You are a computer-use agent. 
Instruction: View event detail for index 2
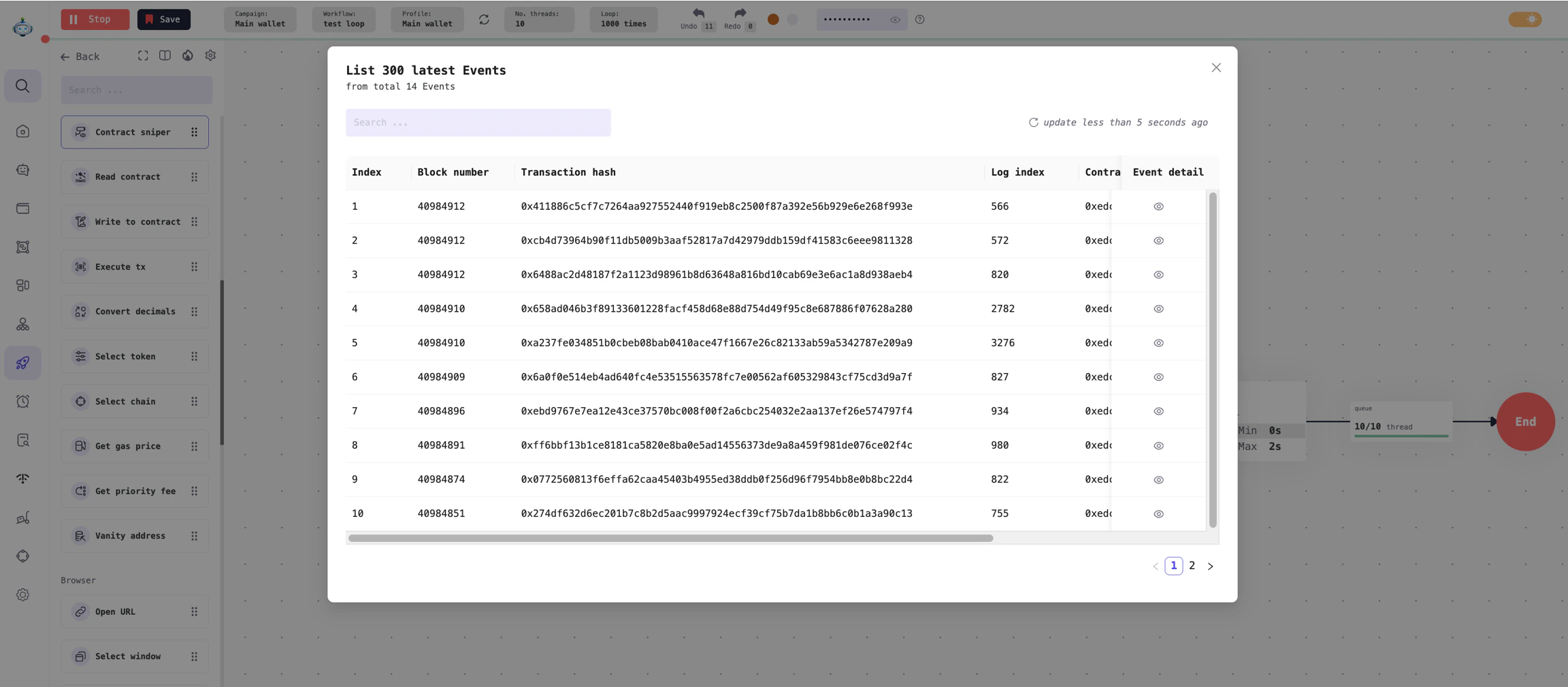click(1158, 240)
